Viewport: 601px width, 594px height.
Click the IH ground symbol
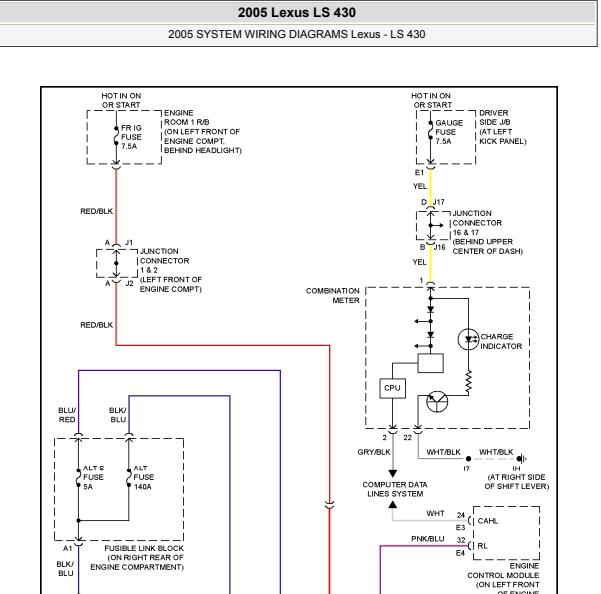[521, 459]
